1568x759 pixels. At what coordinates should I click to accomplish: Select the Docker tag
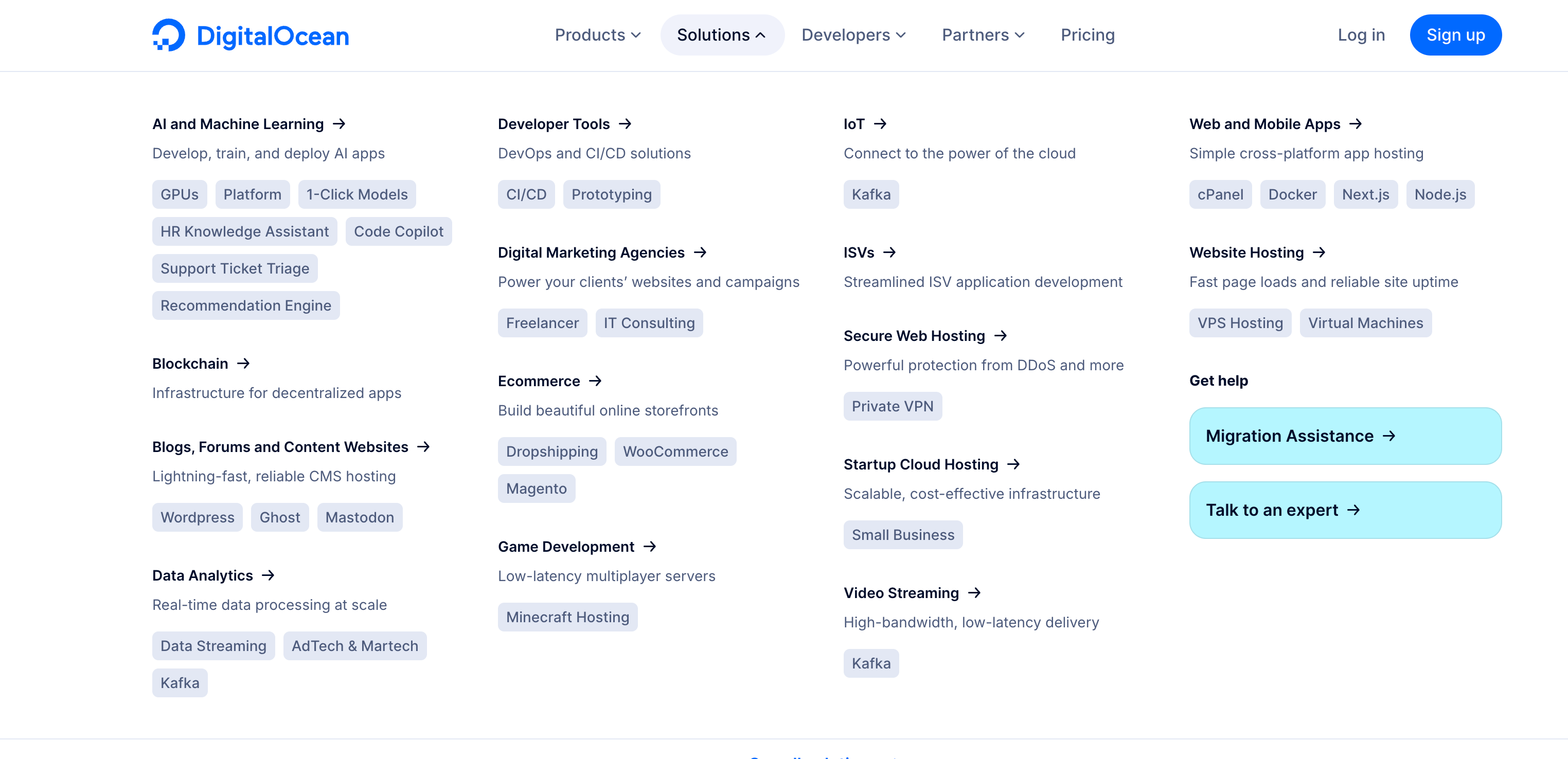(x=1293, y=194)
